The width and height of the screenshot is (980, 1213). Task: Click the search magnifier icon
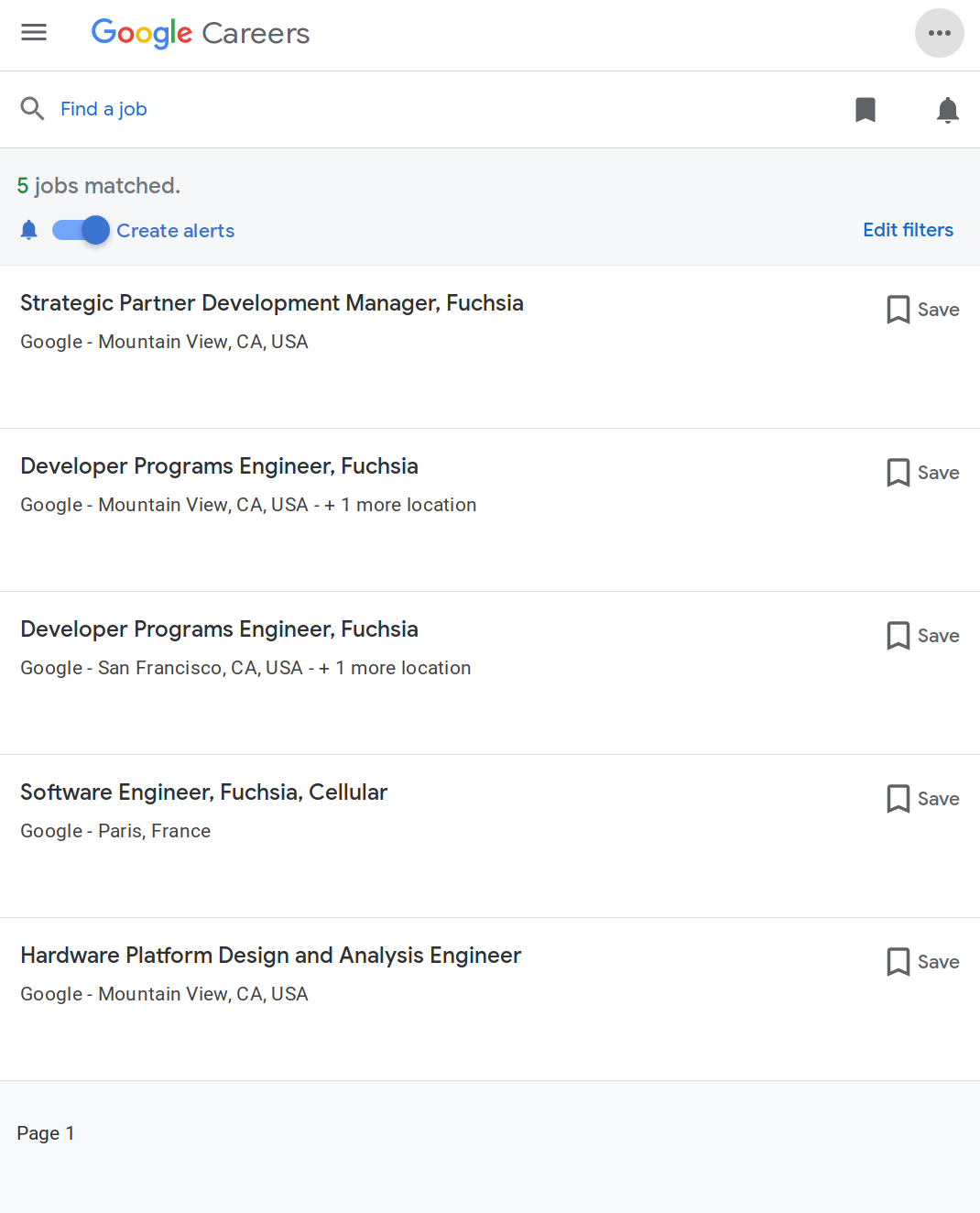coord(32,109)
